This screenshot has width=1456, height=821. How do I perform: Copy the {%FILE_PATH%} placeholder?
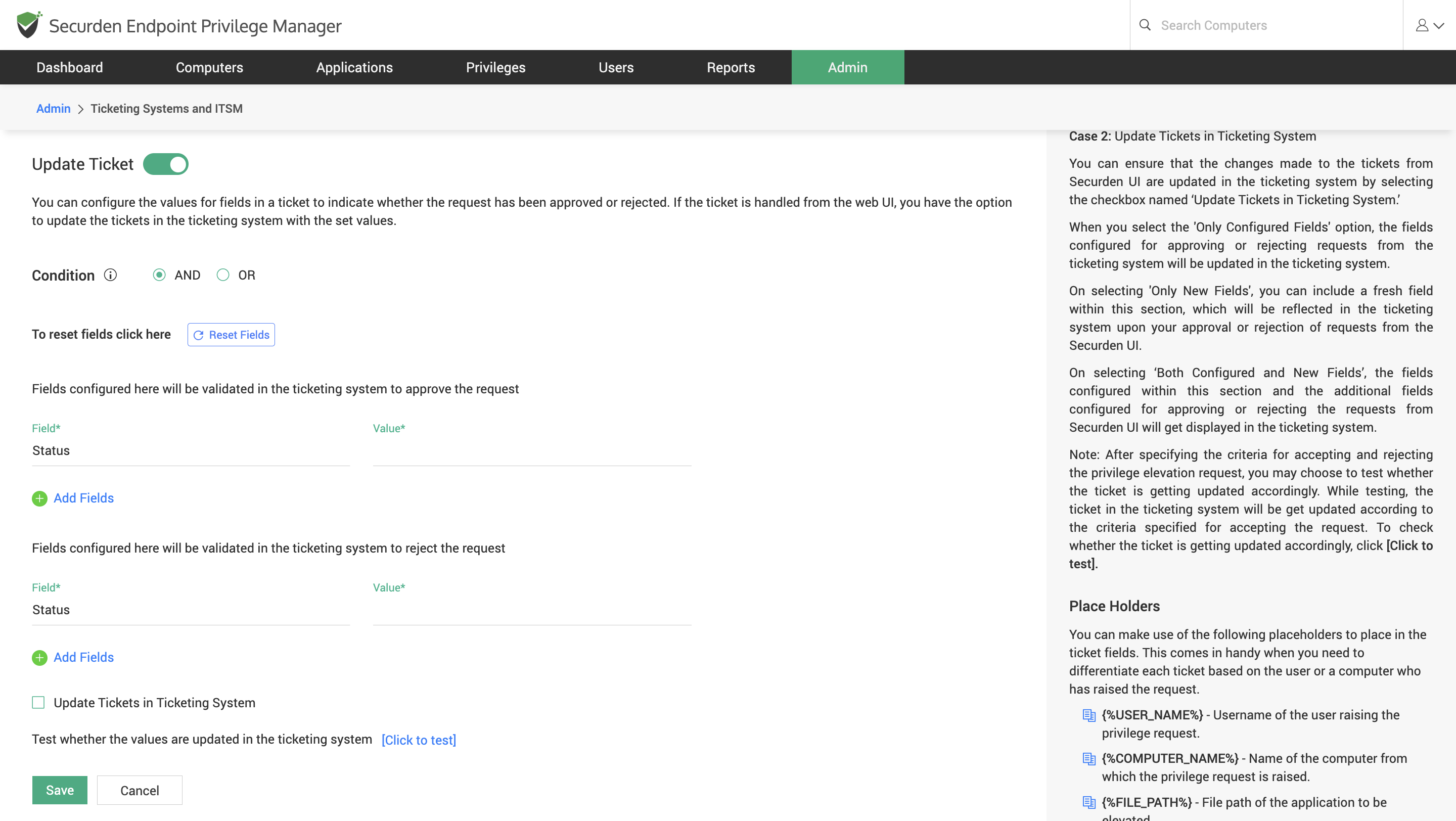[1088, 802]
